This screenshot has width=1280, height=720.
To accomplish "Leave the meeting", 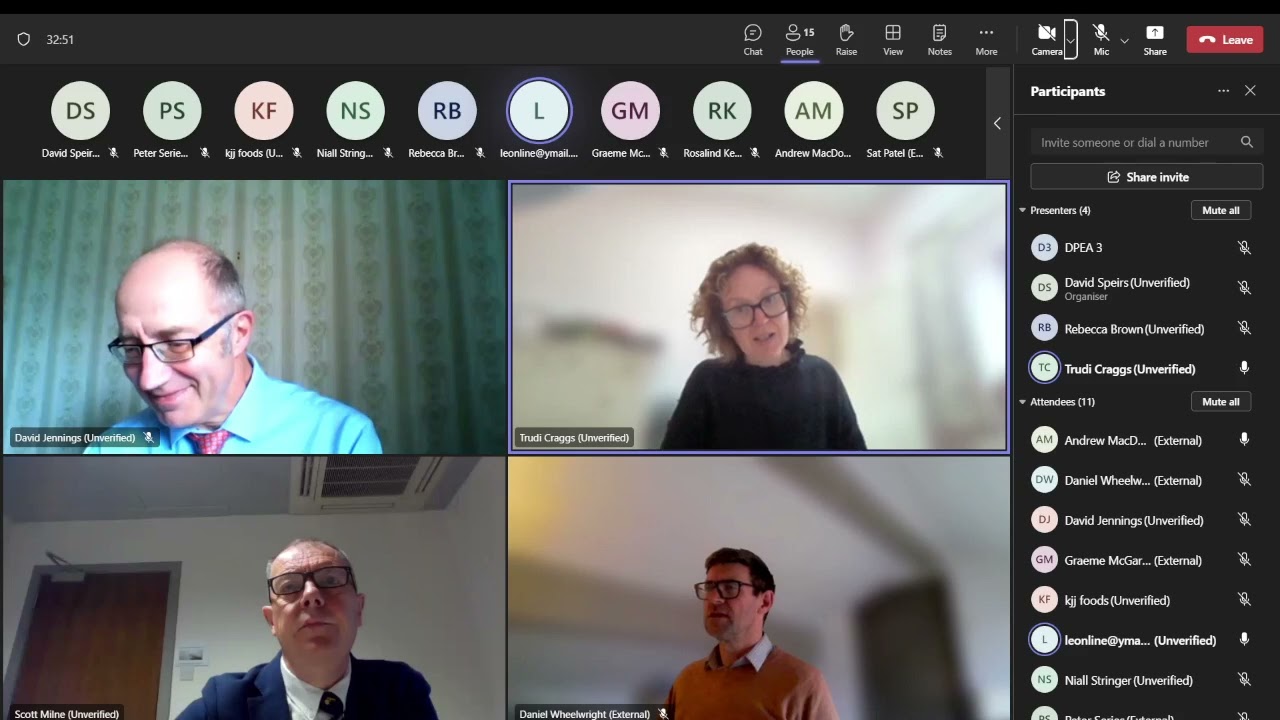I will pos(1225,40).
